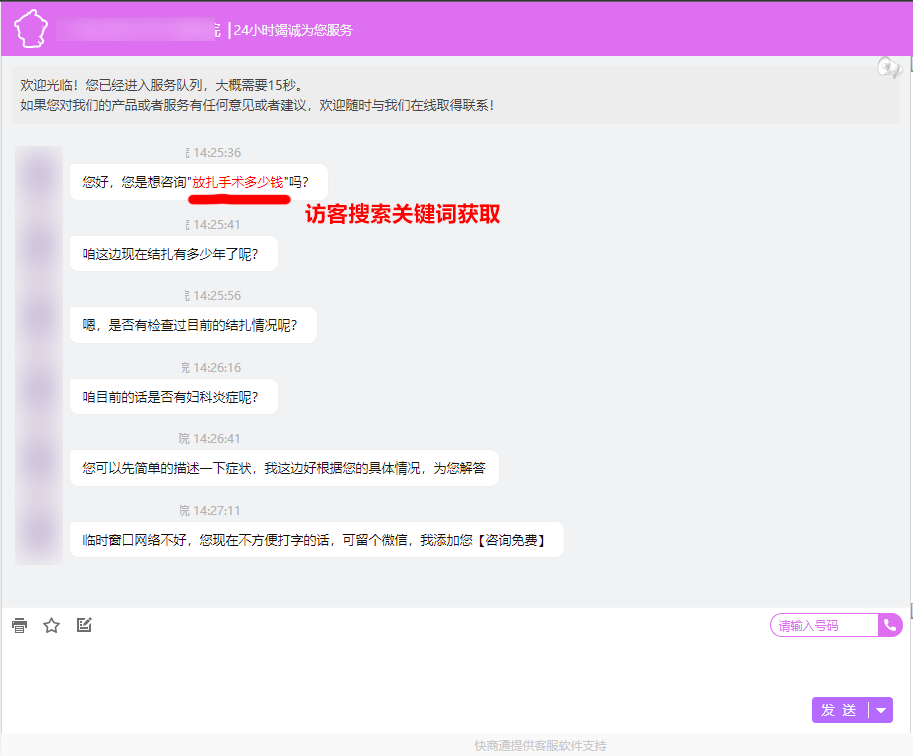Open the edit note icon
Screen dimensions: 913x756
(84, 625)
